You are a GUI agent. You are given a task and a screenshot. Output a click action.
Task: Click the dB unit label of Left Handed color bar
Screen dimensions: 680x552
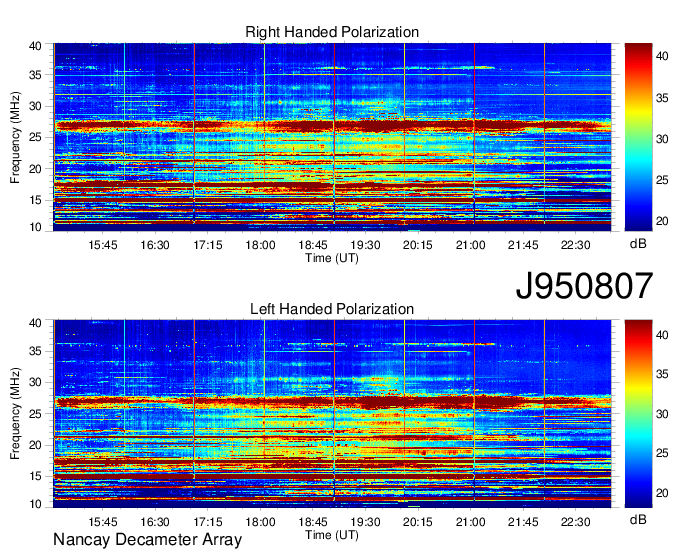click(x=638, y=519)
